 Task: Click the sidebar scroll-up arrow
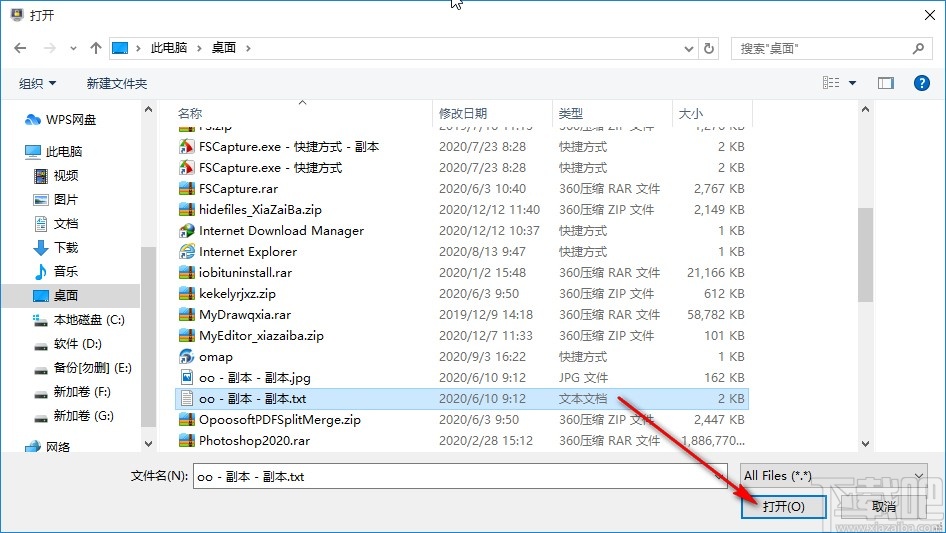[x=148, y=110]
